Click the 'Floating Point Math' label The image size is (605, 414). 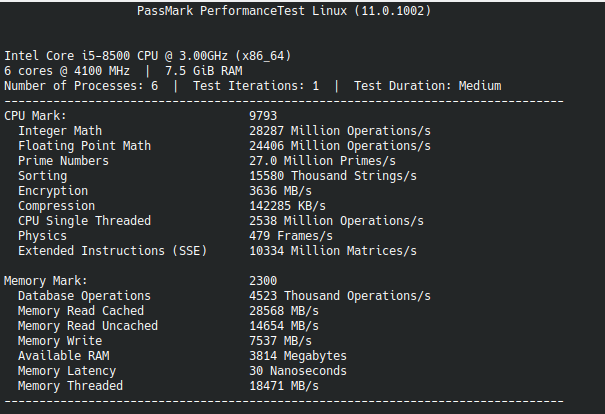tap(84, 146)
